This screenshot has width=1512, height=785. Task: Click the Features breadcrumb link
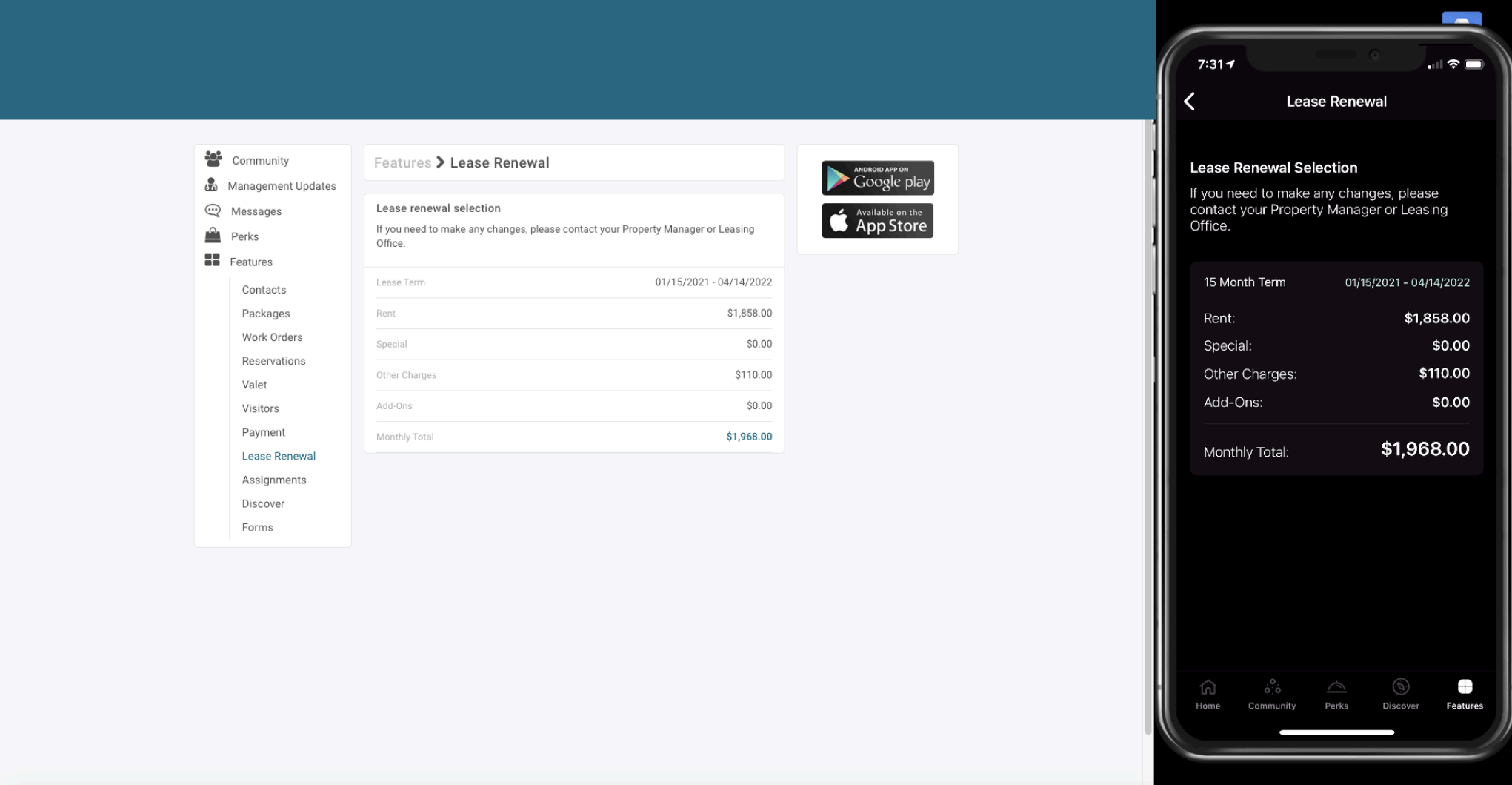point(402,163)
